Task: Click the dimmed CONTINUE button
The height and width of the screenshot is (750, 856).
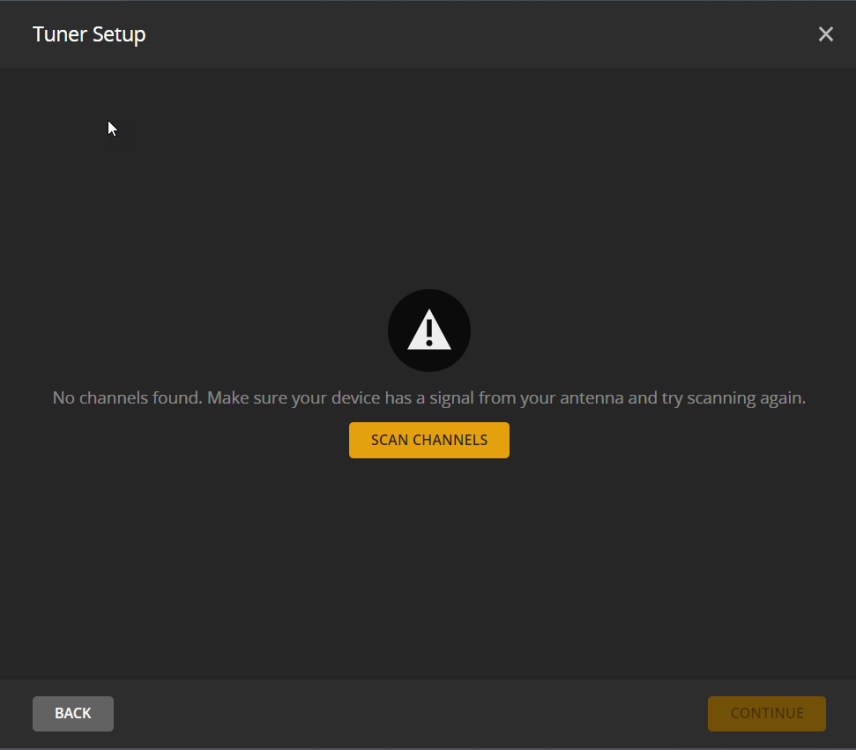Action: [x=766, y=713]
